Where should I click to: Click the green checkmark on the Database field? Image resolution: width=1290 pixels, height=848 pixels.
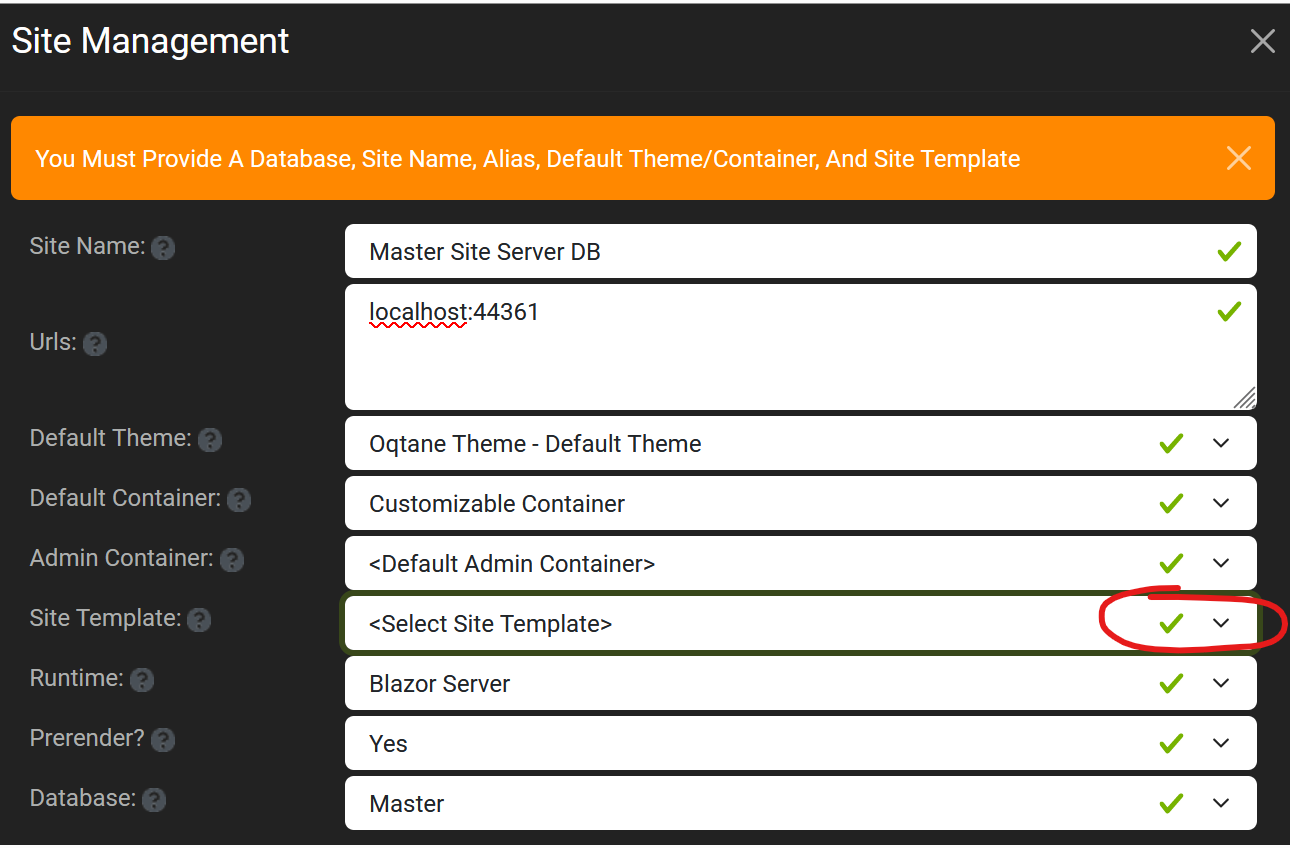[1171, 803]
